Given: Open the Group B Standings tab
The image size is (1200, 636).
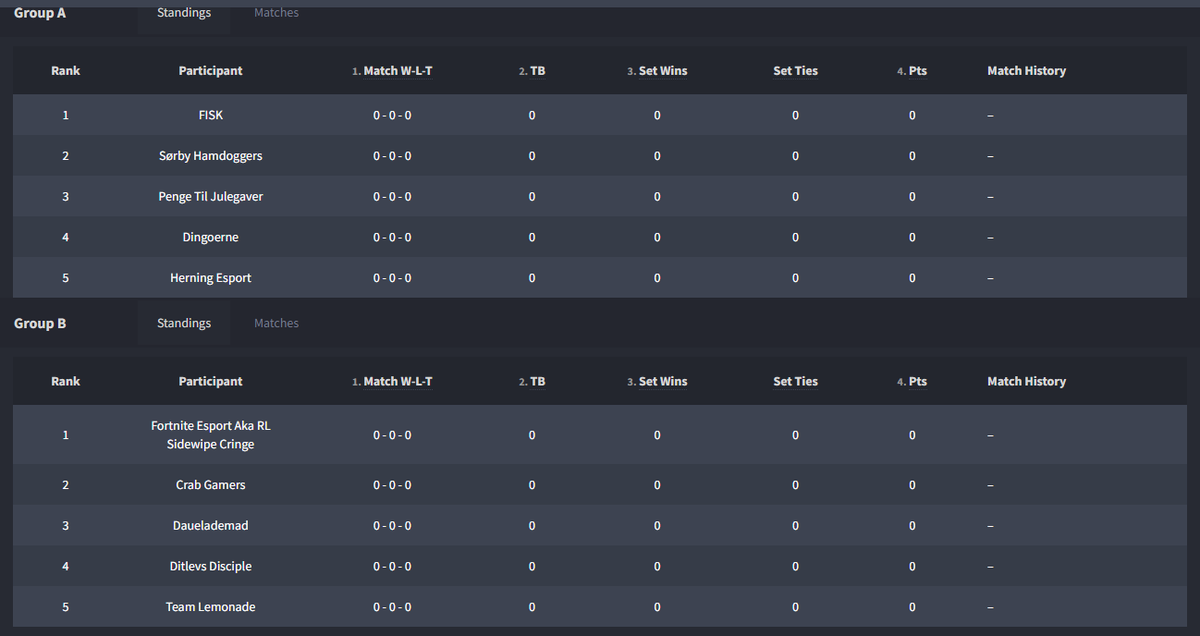Looking at the screenshot, I should coord(184,323).
